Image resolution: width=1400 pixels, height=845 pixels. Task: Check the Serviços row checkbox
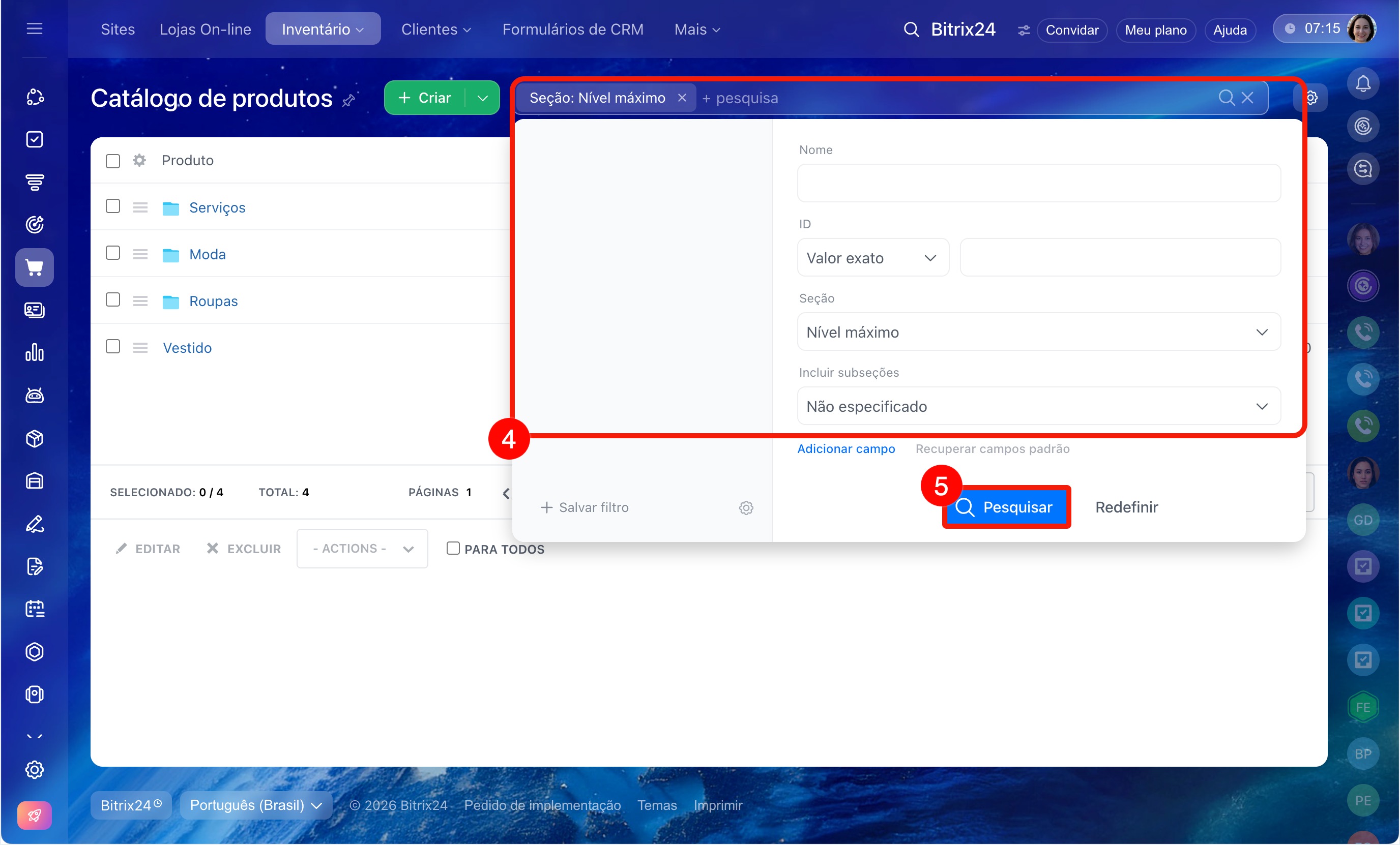113,206
